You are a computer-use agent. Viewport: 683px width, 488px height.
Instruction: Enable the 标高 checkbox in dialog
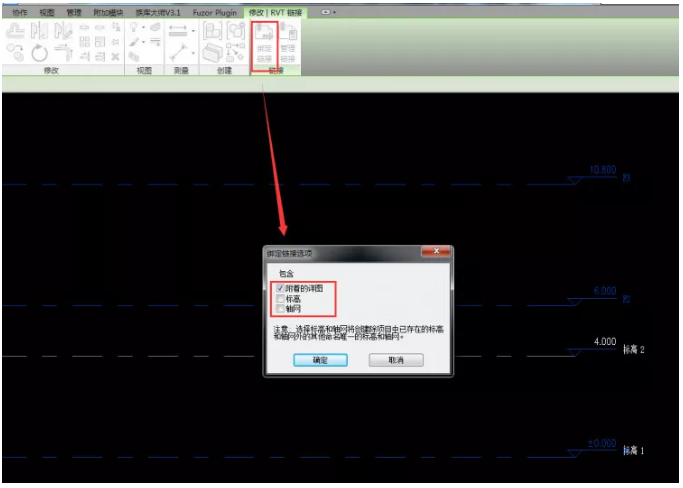coord(281,299)
